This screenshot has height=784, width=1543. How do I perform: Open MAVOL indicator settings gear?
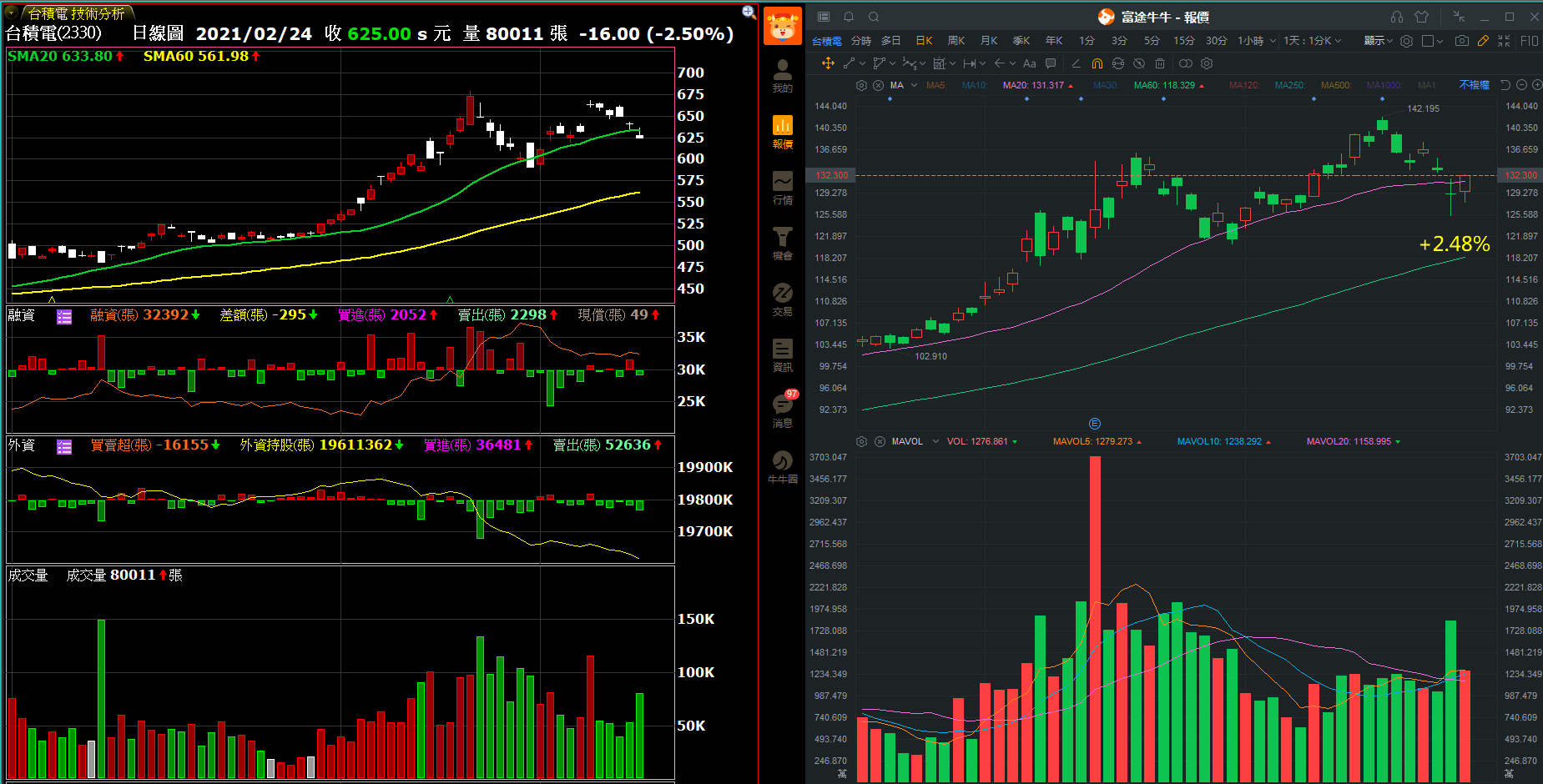[862, 441]
